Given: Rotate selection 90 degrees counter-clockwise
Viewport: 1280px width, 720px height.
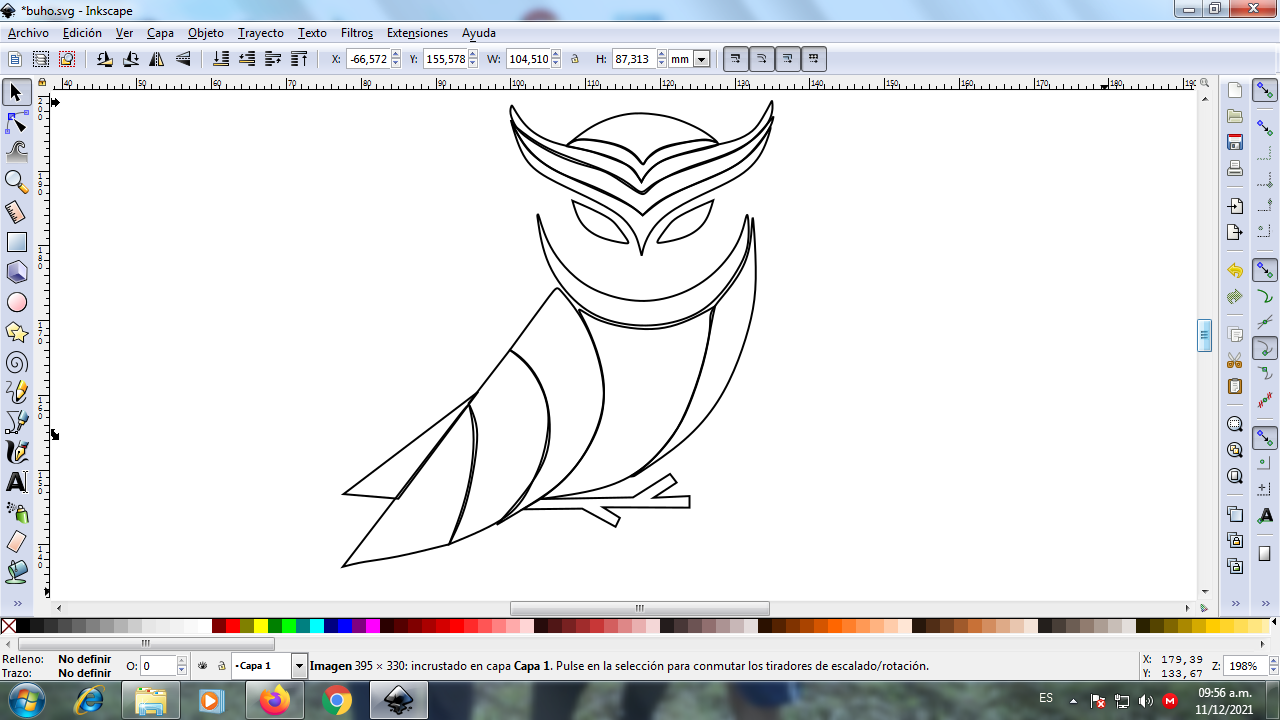Looking at the screenshot, I should click(x=105, y=59).
